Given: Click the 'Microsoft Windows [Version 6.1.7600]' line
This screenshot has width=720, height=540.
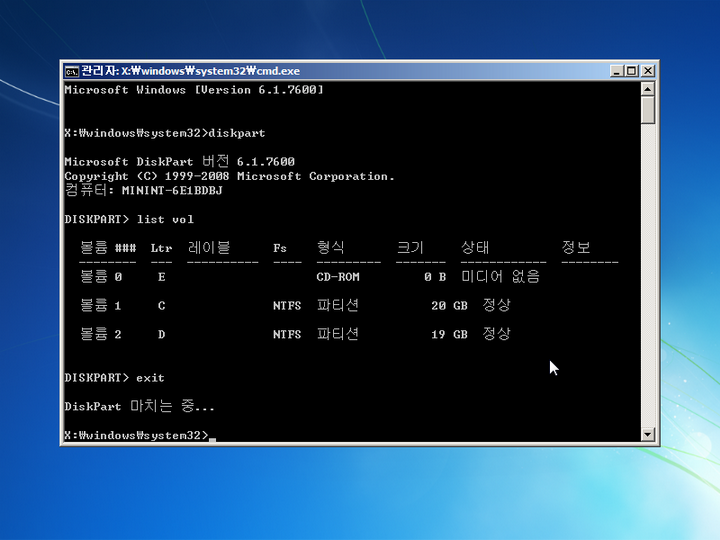Looking at the screenshot, I should [x=194, y=90].
